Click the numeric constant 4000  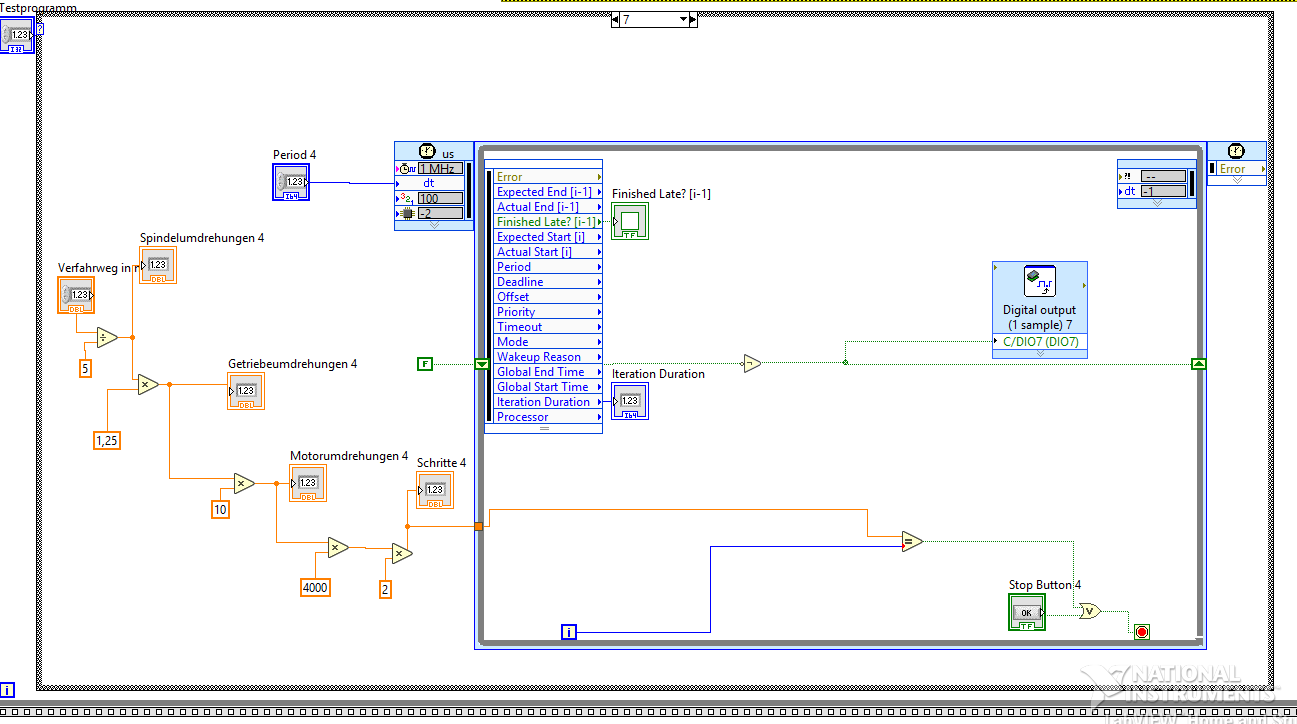(315, 587)
